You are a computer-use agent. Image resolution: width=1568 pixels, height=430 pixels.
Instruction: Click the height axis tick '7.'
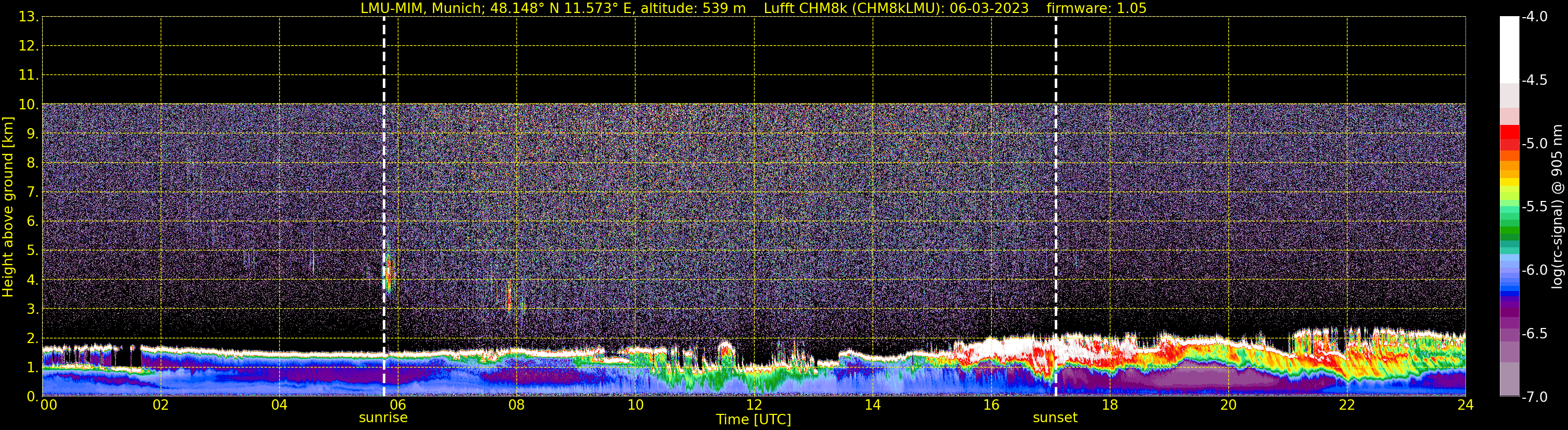(33, 193)
